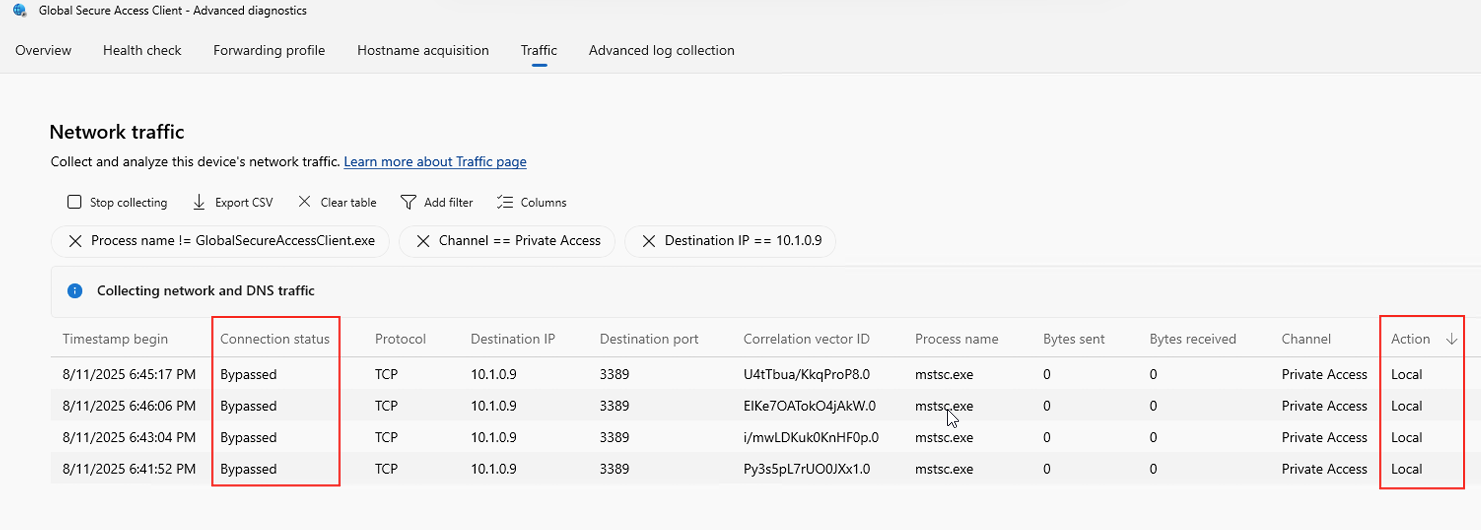Click the Clear table X icon

[x=305, y=202]
